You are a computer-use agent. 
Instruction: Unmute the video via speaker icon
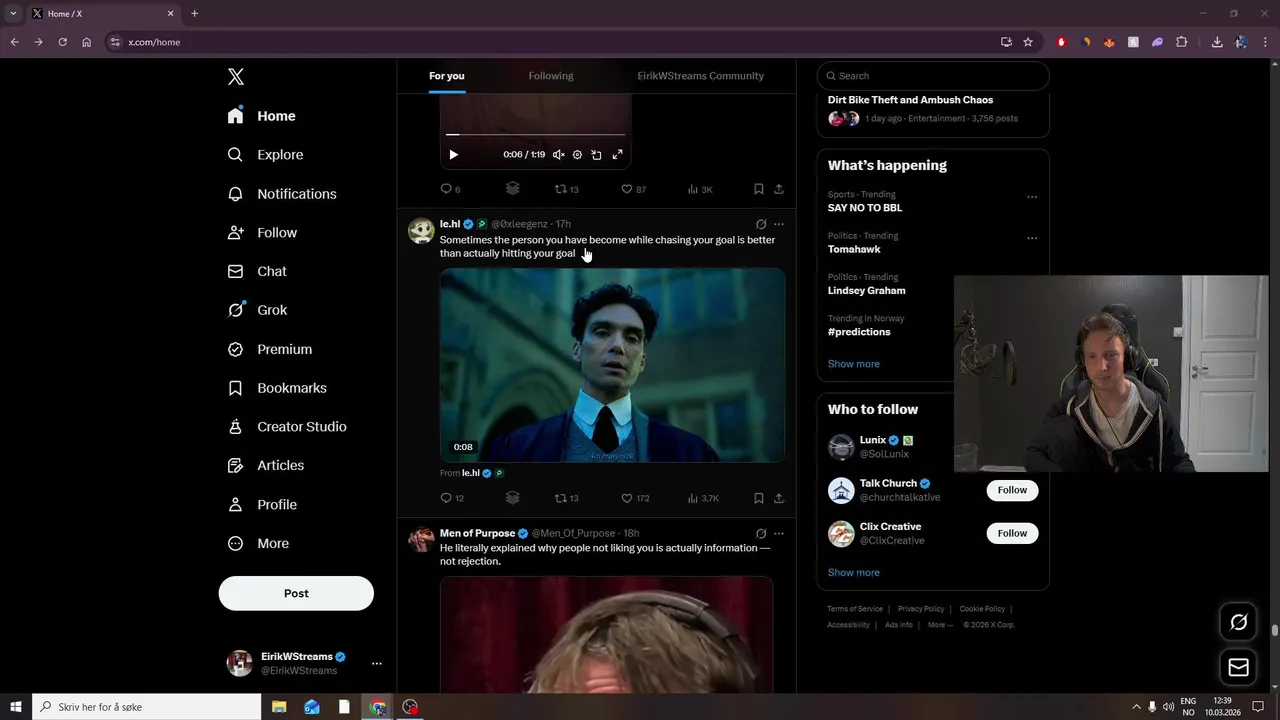click(559, 155)
